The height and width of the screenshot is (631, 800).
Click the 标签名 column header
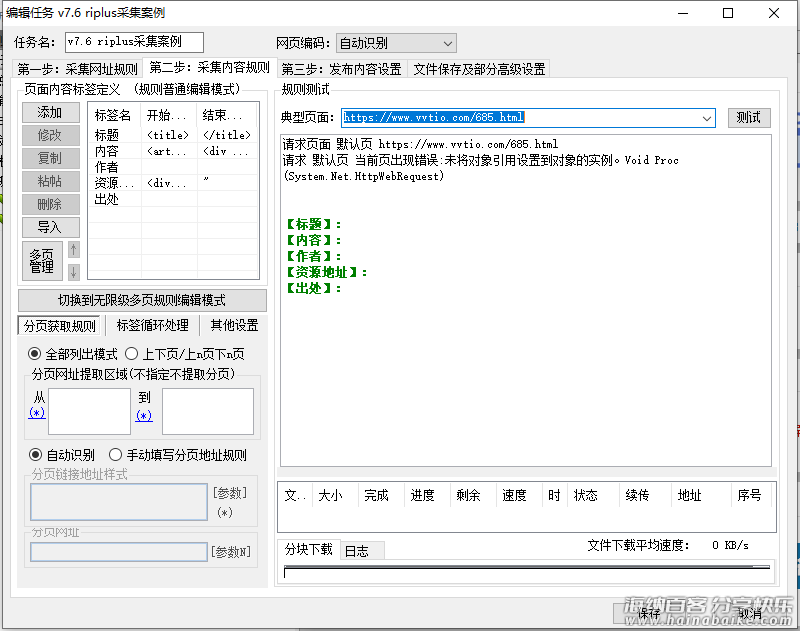[115, 115]
